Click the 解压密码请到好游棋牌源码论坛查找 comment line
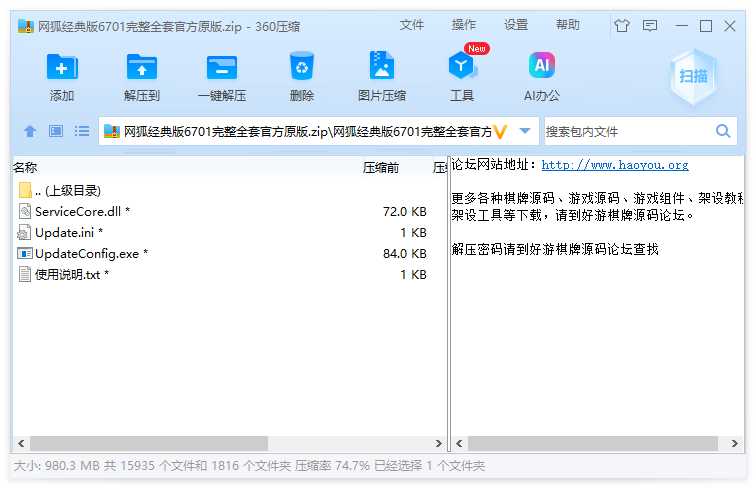 click(x=555, y=249)
